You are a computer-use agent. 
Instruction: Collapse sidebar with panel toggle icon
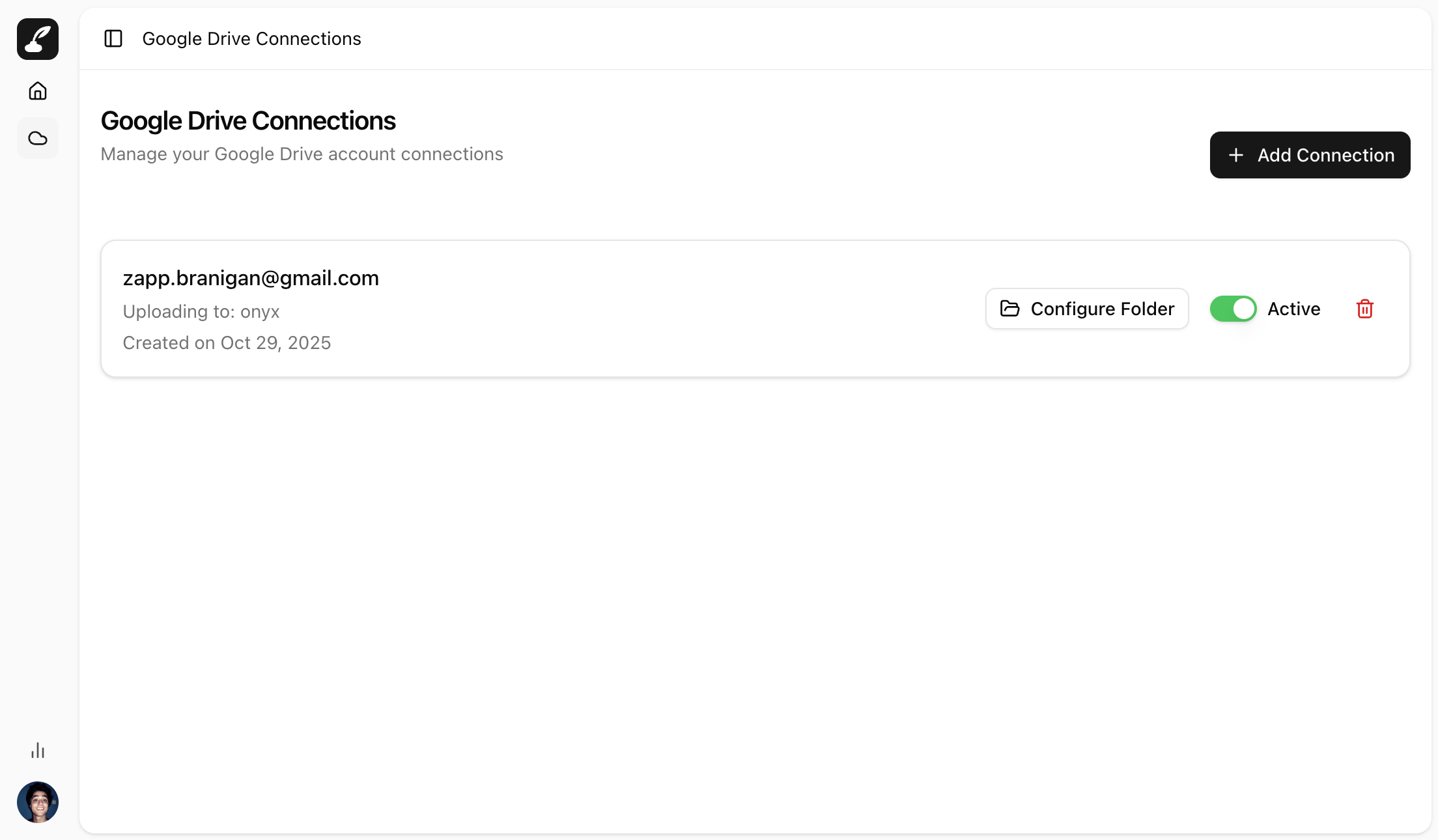[113, 38]
